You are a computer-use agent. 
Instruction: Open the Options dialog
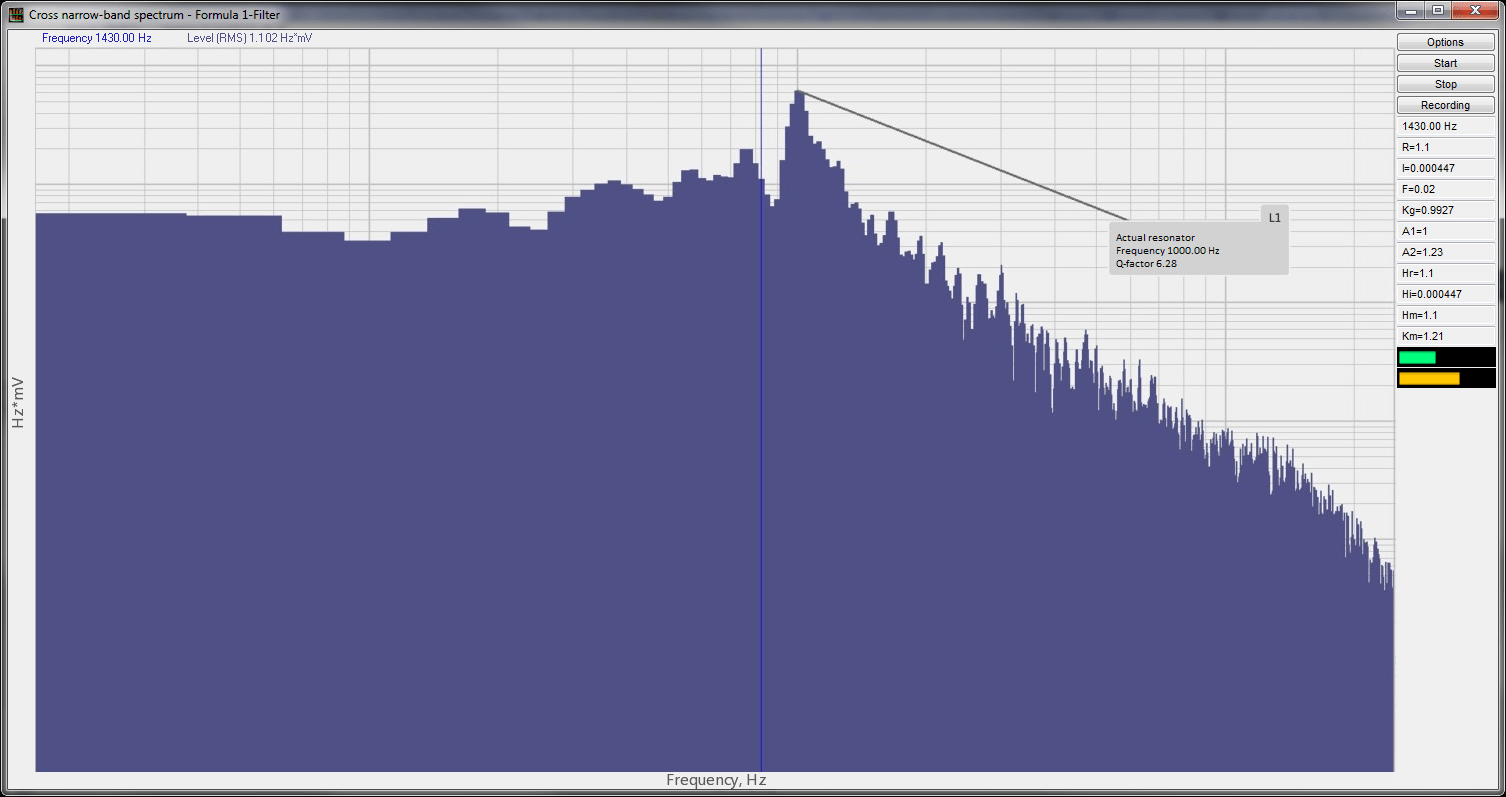click(x=1444, y=41)
